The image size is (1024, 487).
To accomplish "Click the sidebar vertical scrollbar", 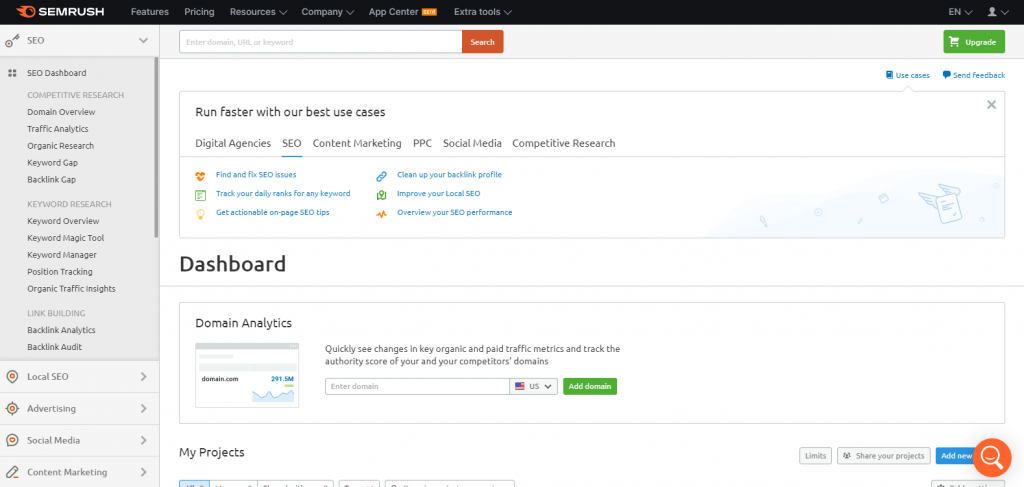I will (x=156, y=148).
